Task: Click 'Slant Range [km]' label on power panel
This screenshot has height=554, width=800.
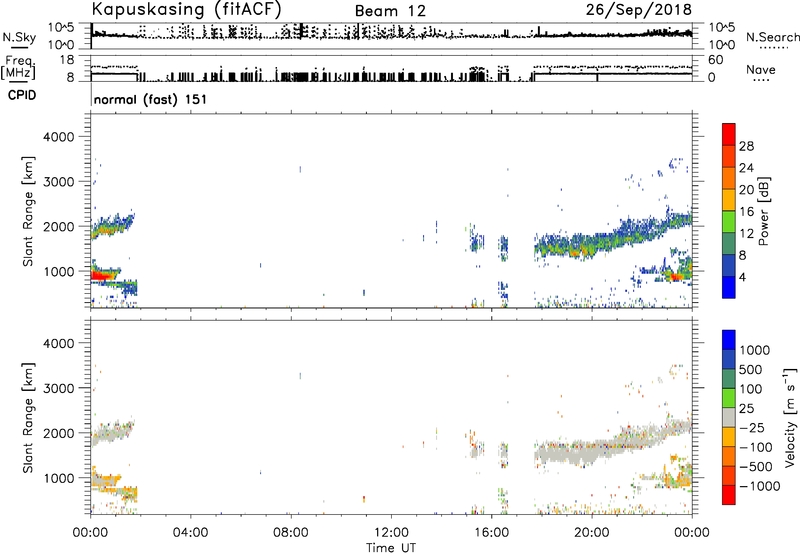Action: tap(28, 211)
